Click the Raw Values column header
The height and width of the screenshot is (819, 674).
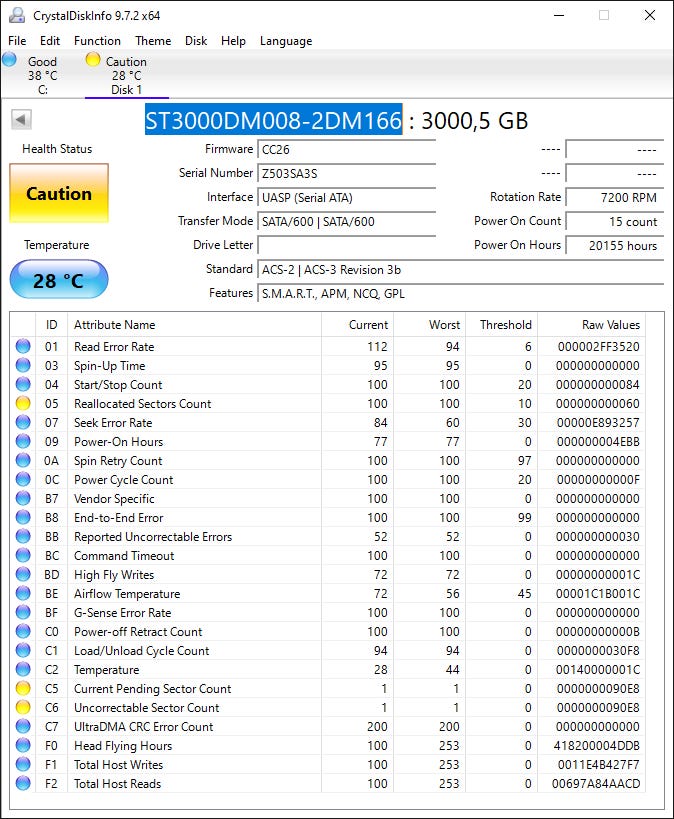pyautogui.click(x=610, y=325)
